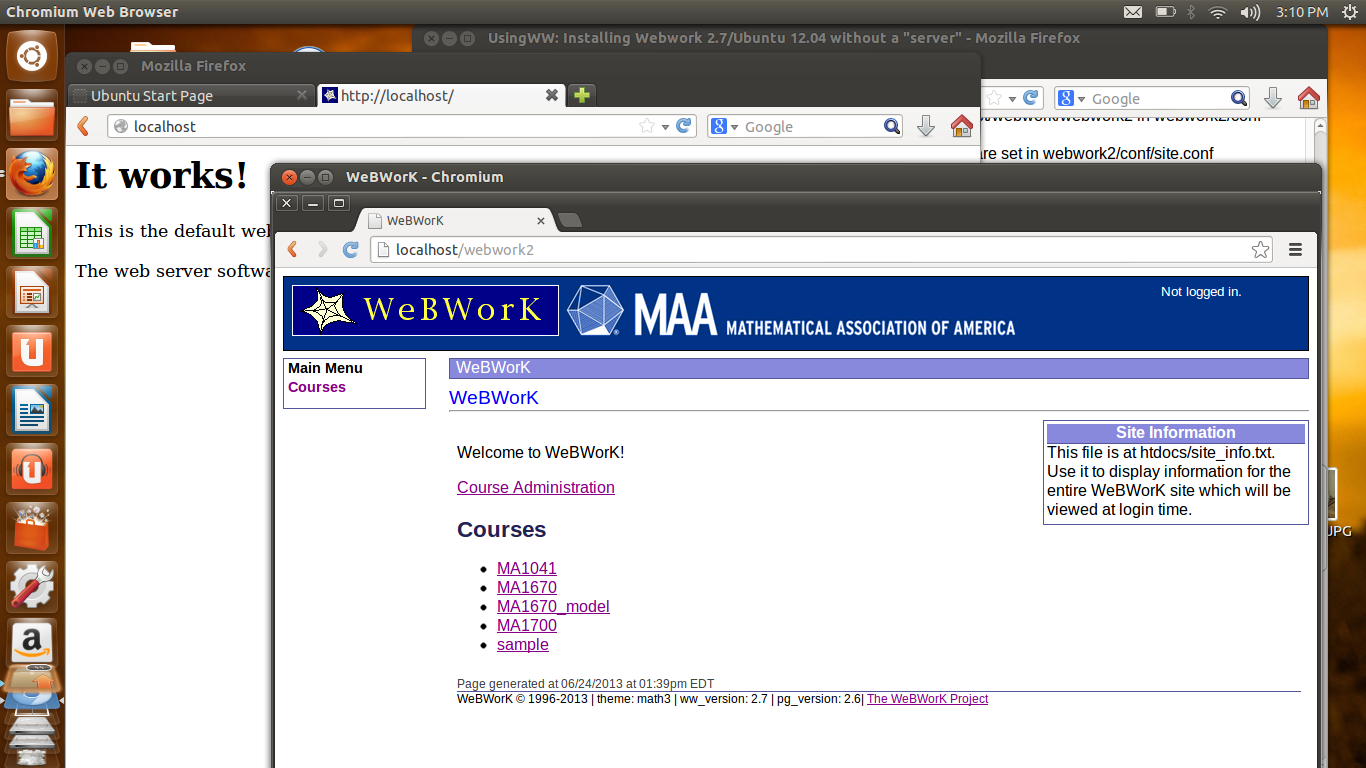Open Downloads in localhost Firefox window

926,126
